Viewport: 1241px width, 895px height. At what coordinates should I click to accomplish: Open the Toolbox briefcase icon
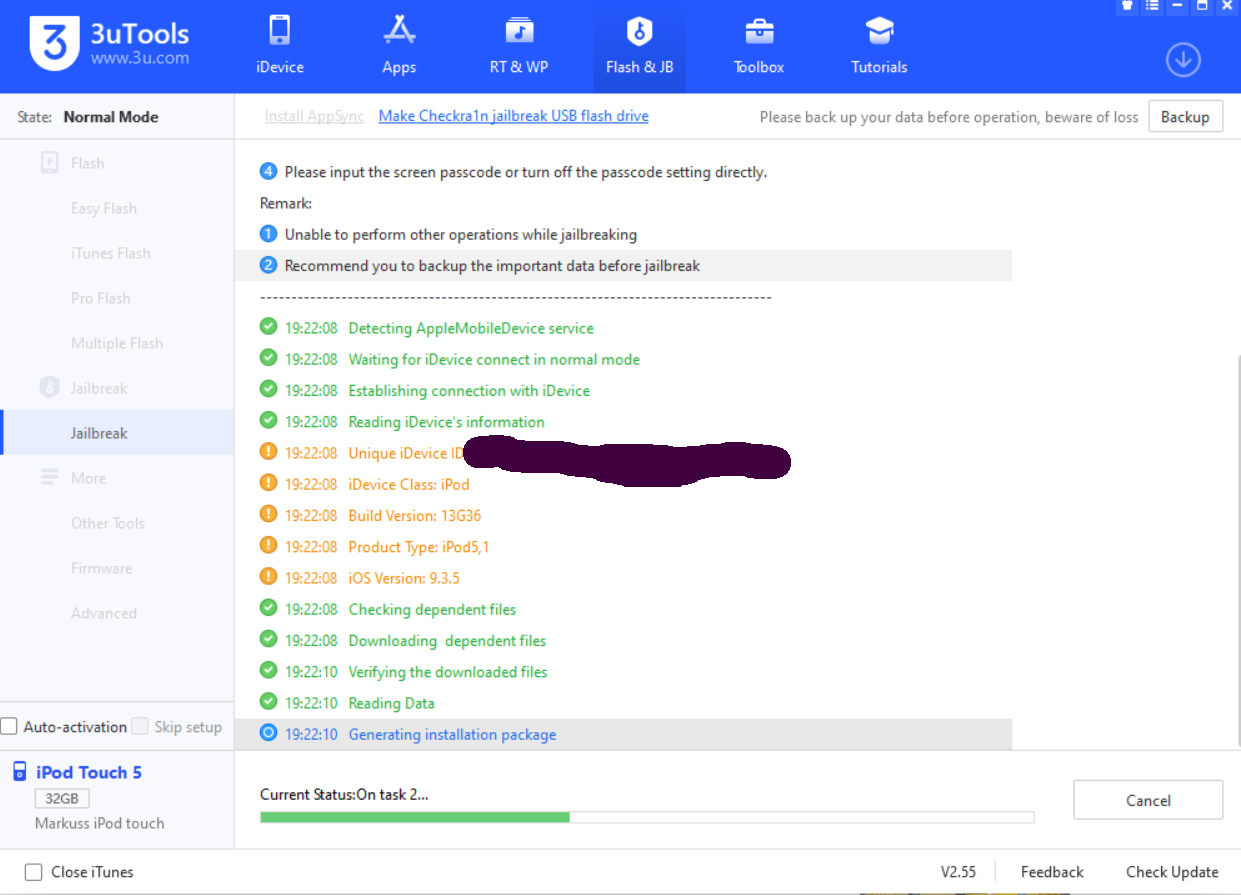759,31
